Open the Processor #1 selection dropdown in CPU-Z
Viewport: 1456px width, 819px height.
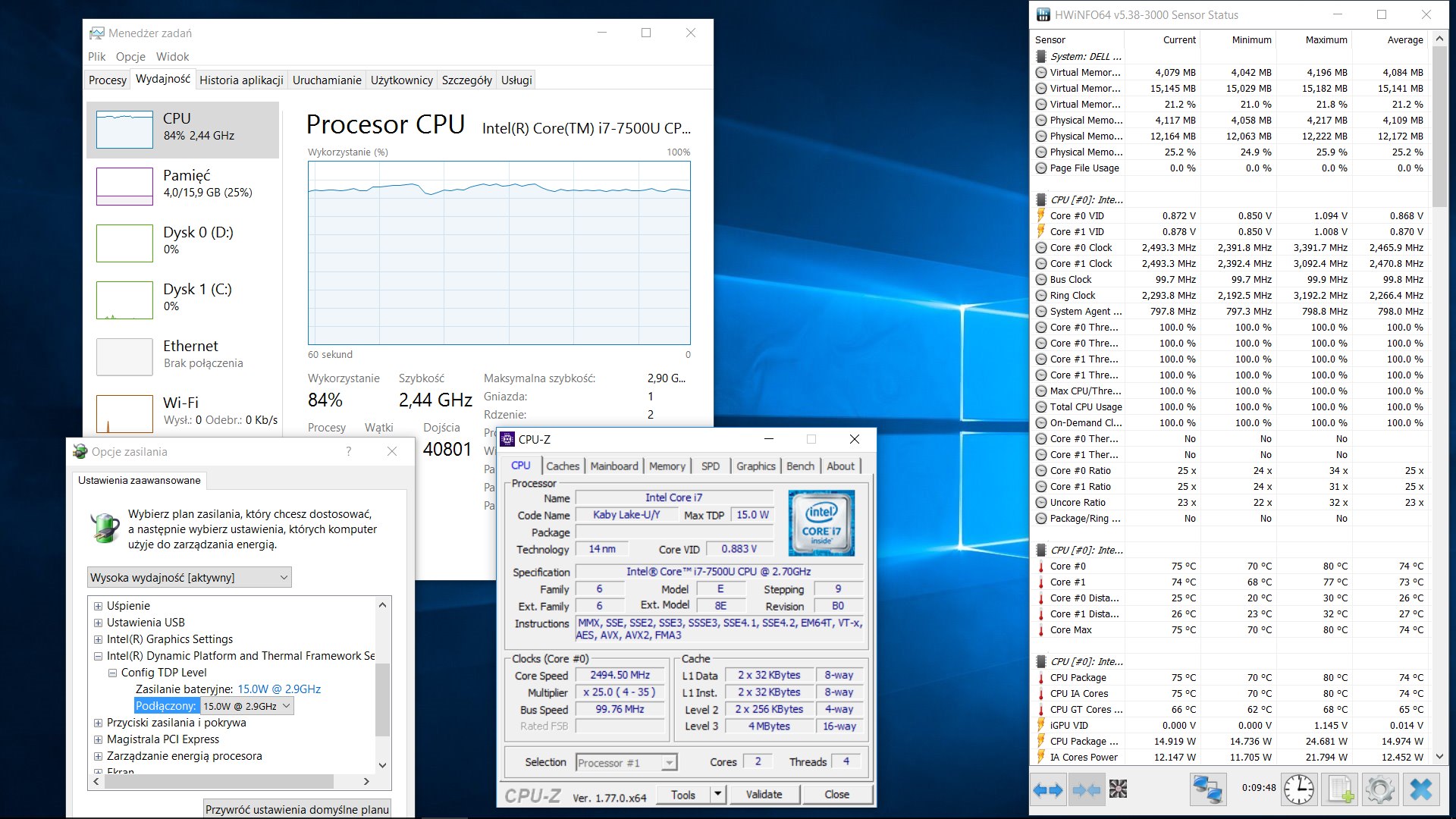tap(626, 762)
